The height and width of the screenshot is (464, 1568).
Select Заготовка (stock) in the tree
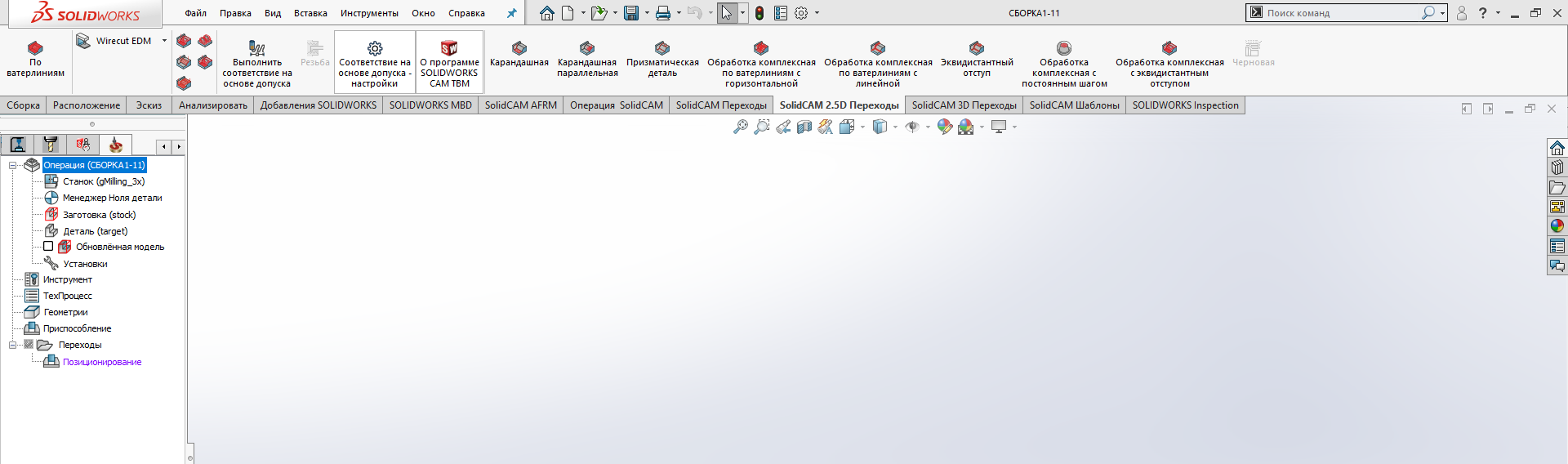(99, 215)
